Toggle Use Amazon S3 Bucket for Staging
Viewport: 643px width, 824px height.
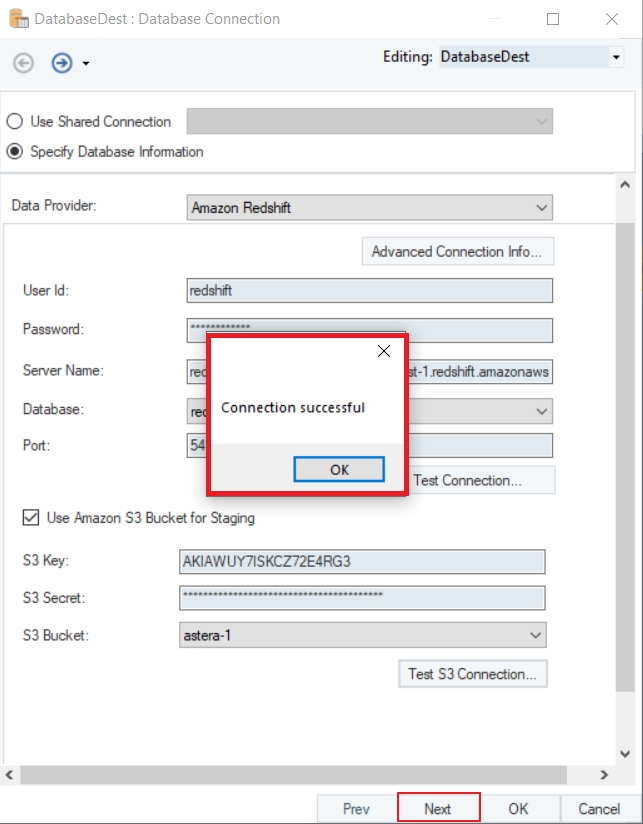[x=31, y=518]
